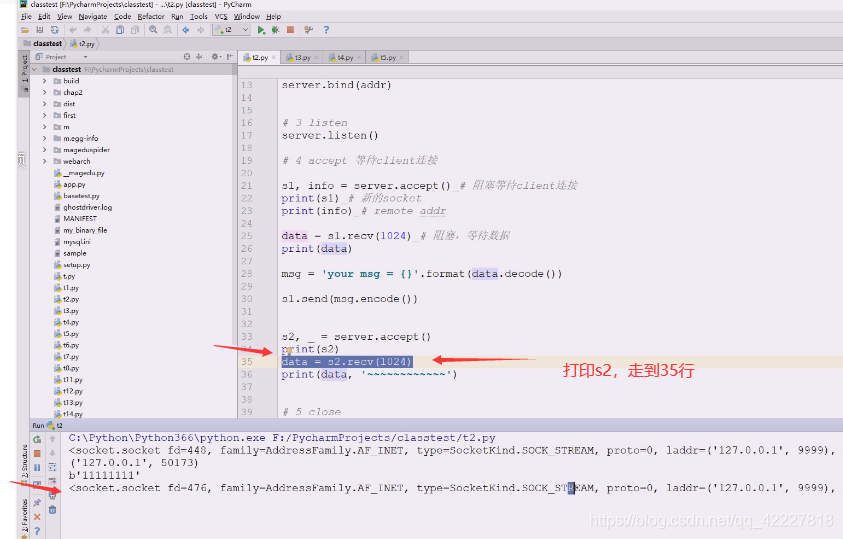Start debugging with the bug icon
843x539 pixels.
coord(275,30)
